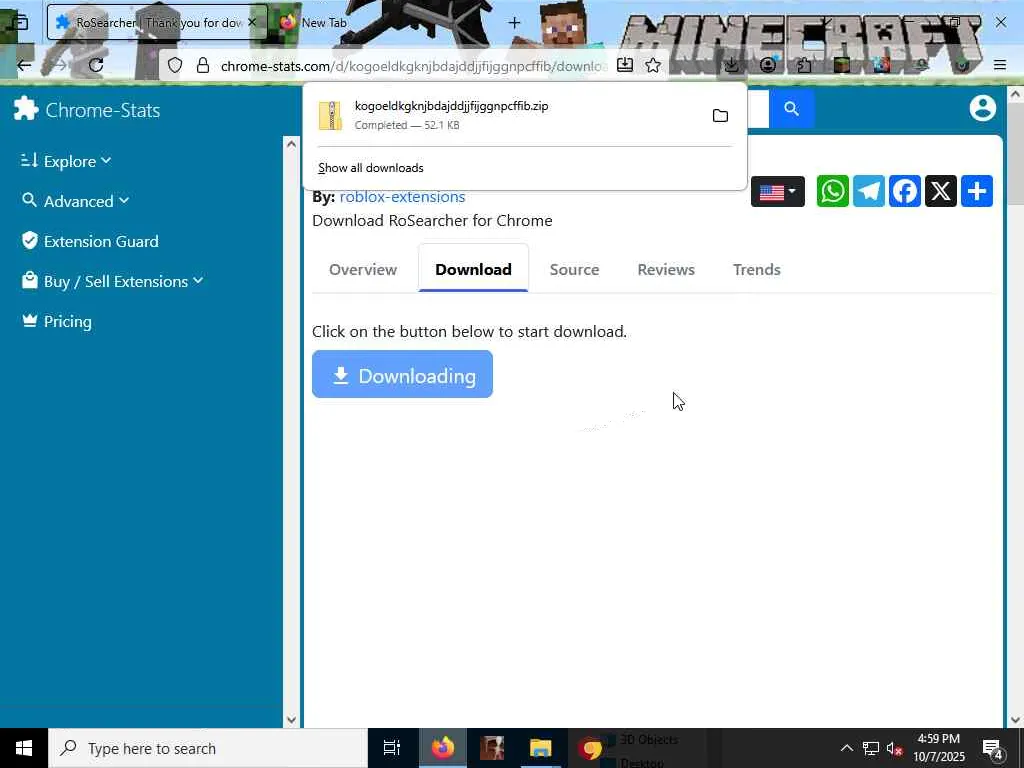Switch to the Source tab
1024x768 pixels.
click(x=574, y=270)
